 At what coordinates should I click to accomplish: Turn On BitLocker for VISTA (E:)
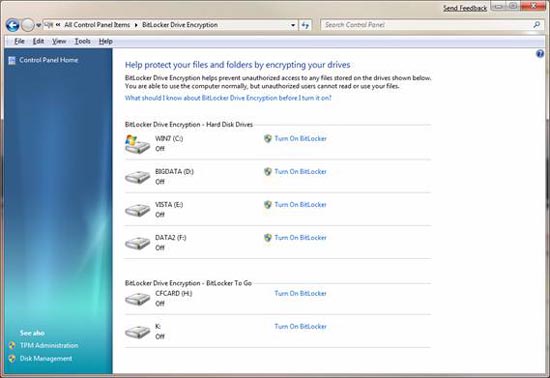301,204
